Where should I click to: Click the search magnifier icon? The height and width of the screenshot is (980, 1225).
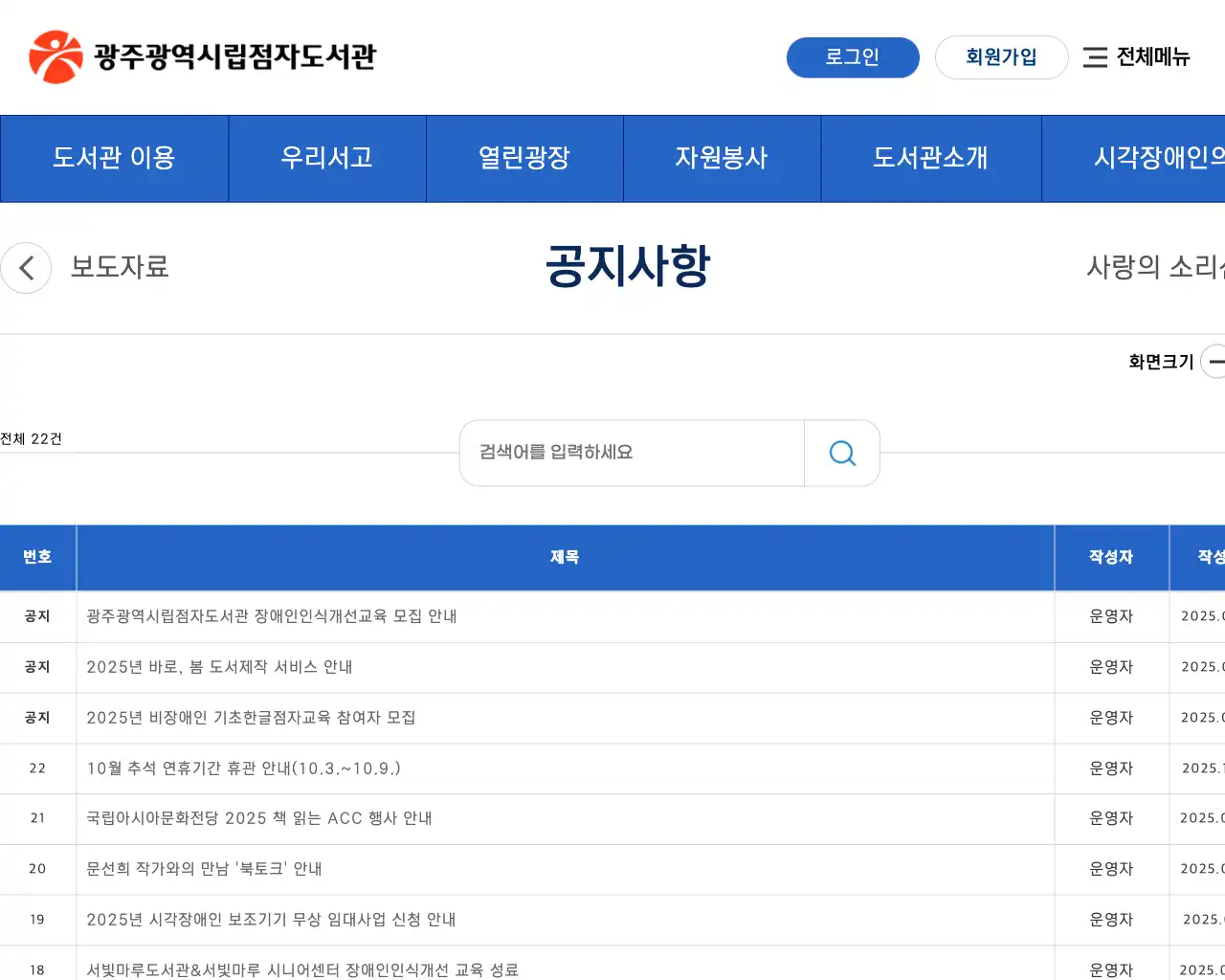[841, 453]
